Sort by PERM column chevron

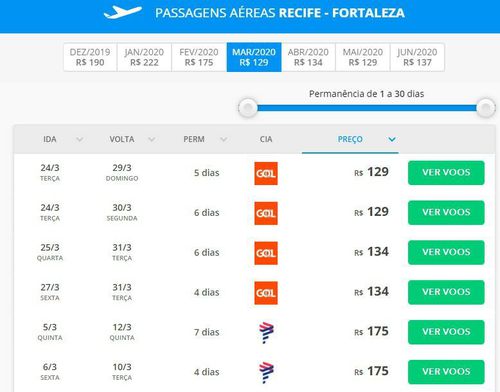click(224, 139)
